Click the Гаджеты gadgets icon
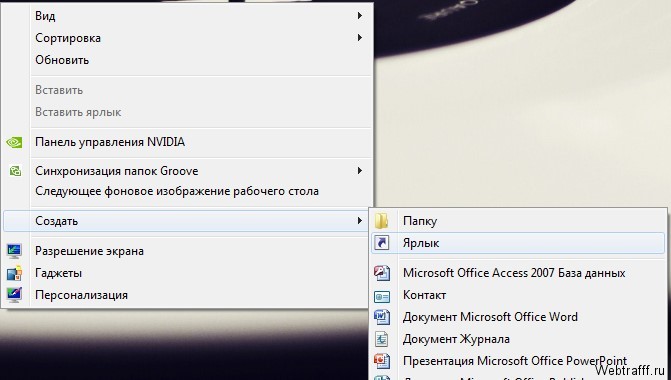671x380 pixels. (x=14, y=273)
